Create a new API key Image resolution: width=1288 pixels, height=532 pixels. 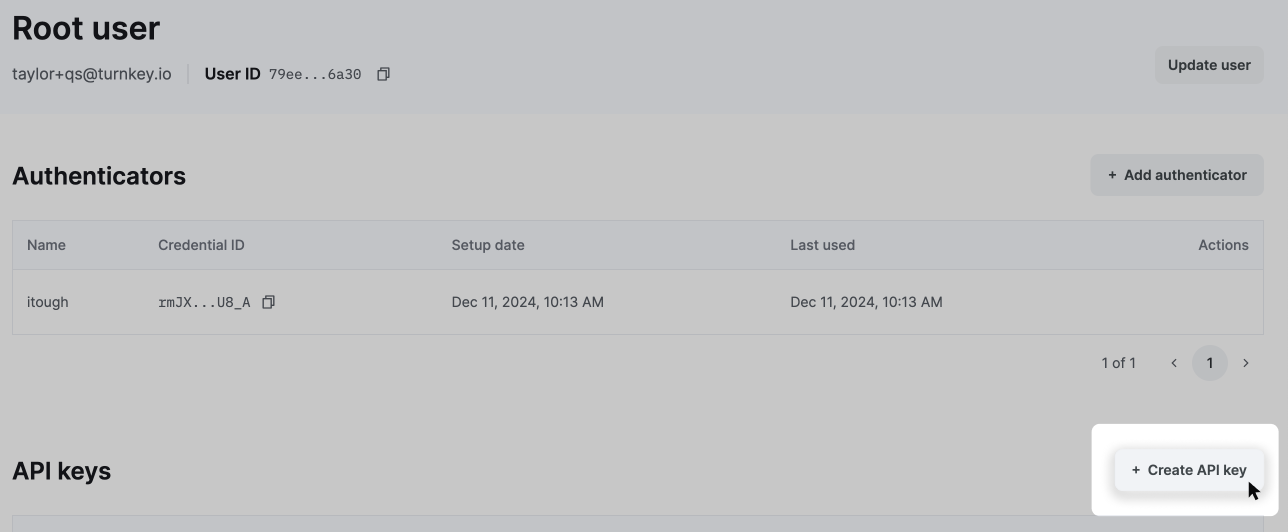1189,470
